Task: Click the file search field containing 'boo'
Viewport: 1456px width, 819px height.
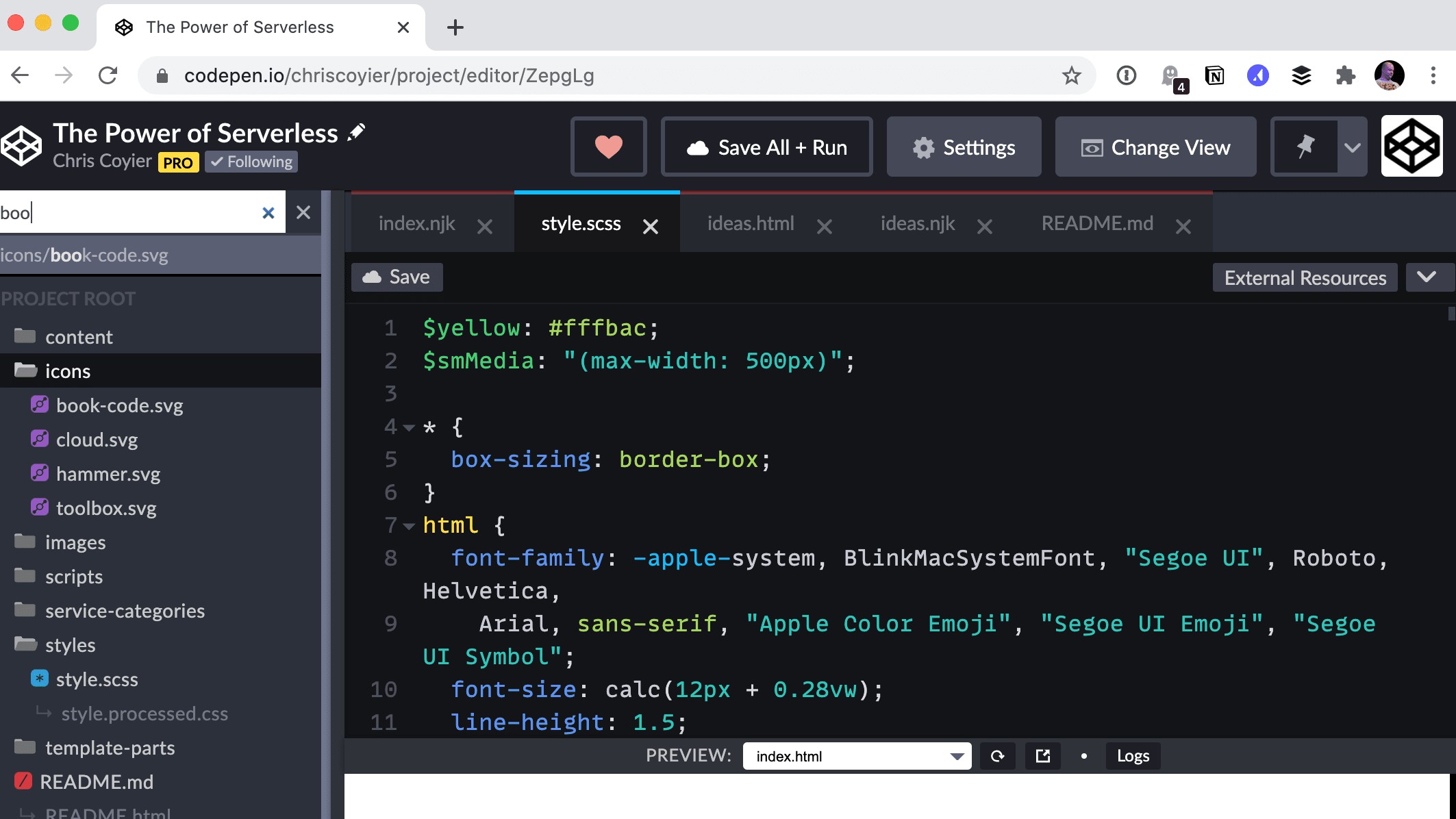Action: coord(123,212)
